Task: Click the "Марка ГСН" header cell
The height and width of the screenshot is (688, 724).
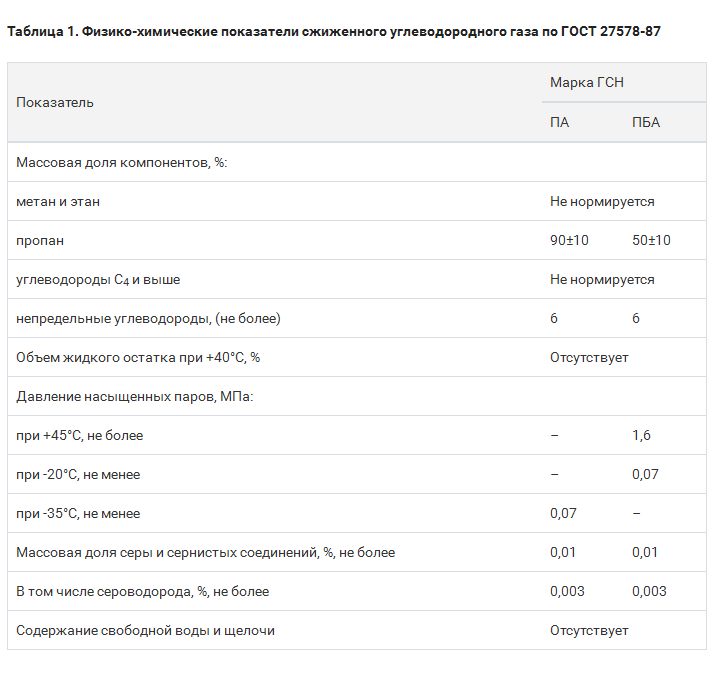Action: pyautogui.click(x=586, y=82)
